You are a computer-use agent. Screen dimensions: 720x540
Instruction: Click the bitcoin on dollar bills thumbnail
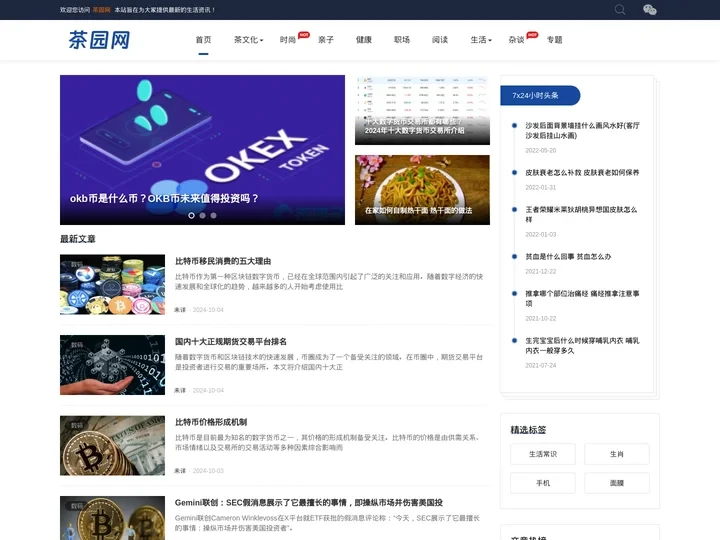pyautogui.click(x=112, y=445)
